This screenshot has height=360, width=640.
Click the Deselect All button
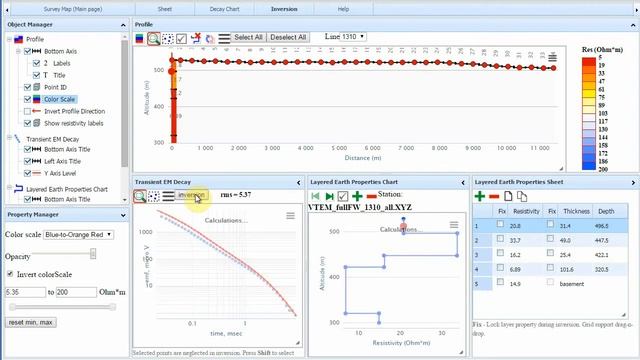click(288, 37)
